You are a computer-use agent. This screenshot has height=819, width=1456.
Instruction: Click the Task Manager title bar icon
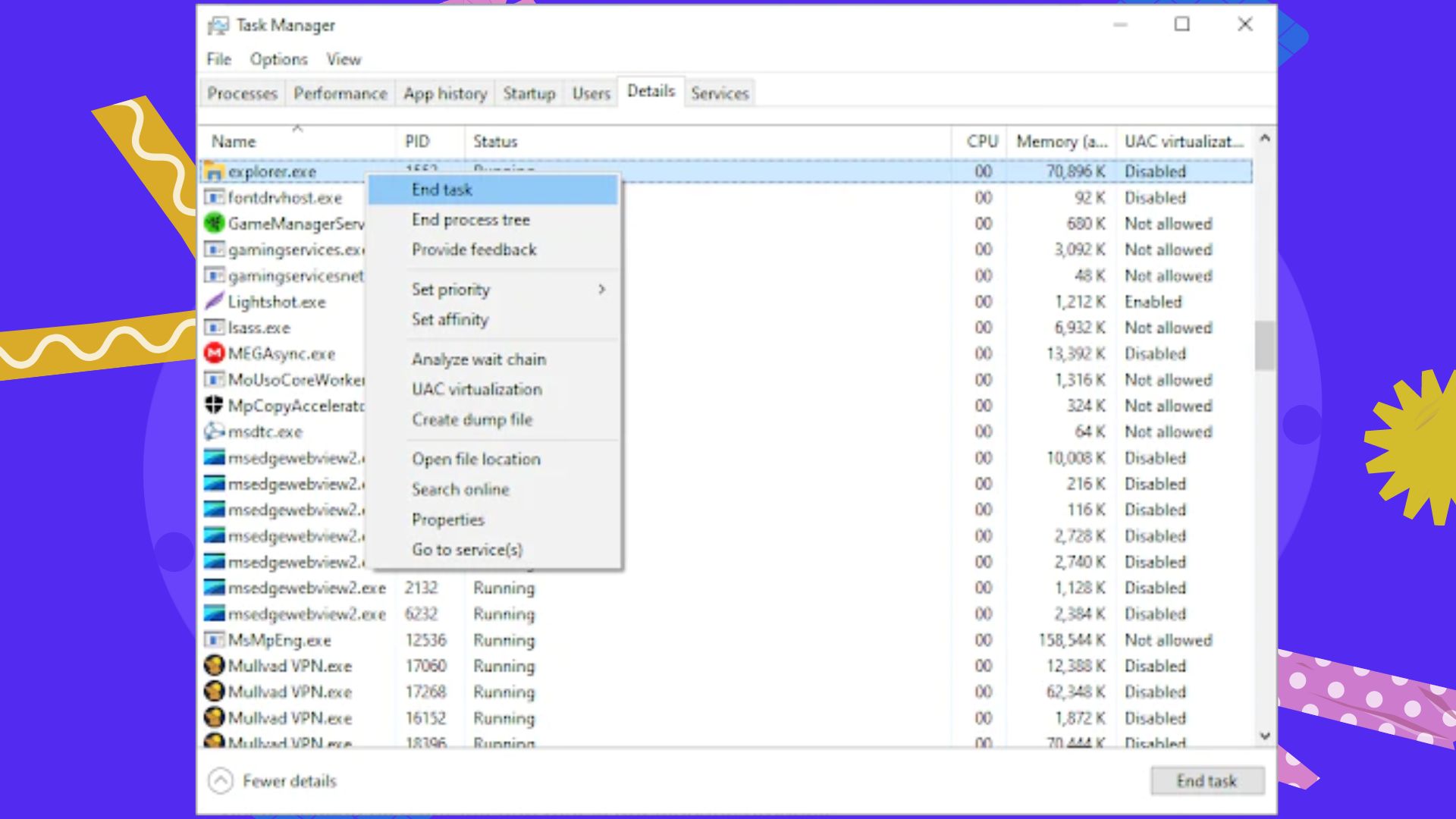[x=218, y=26]
